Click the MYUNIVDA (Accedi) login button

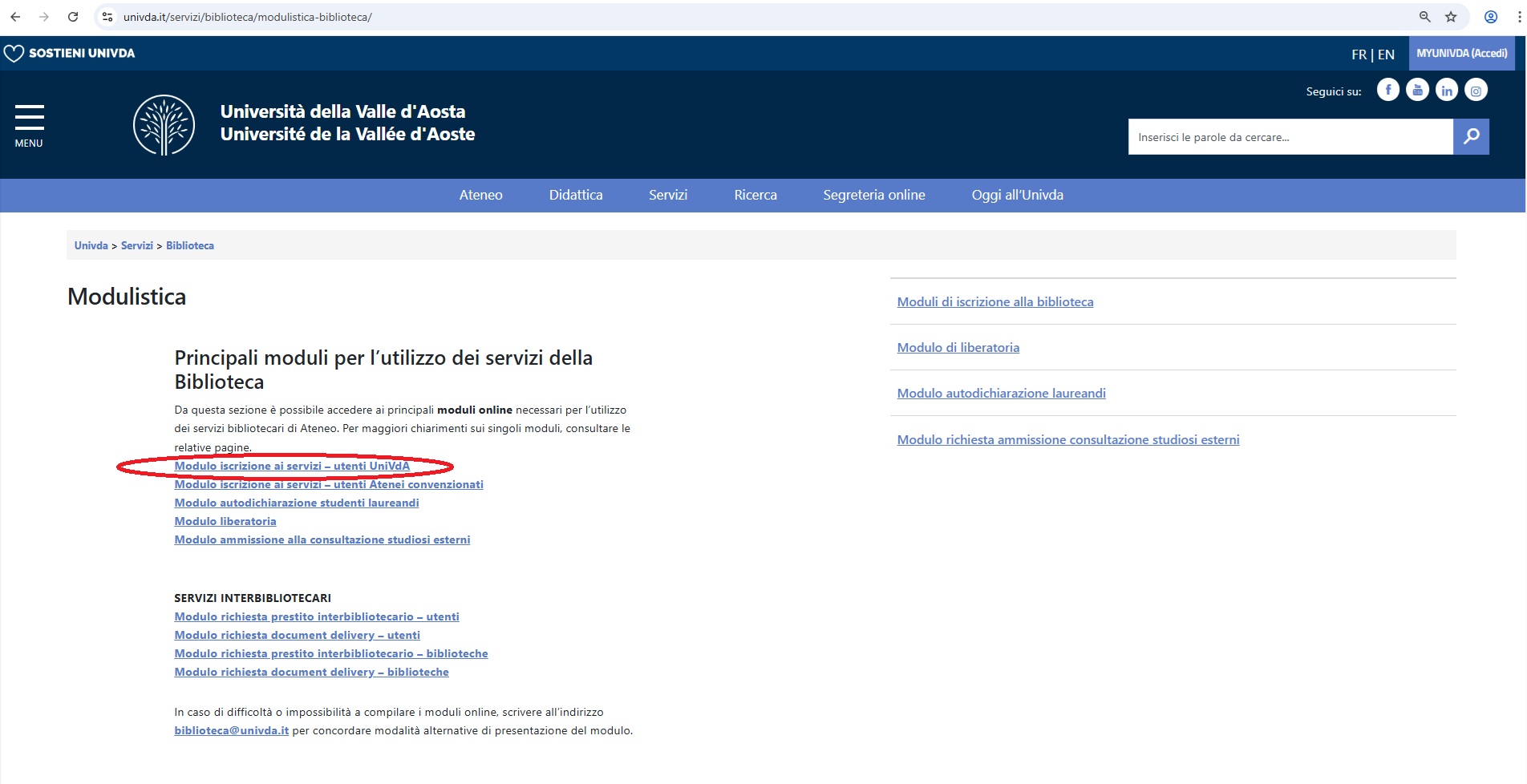click(x=1461, y=54)
